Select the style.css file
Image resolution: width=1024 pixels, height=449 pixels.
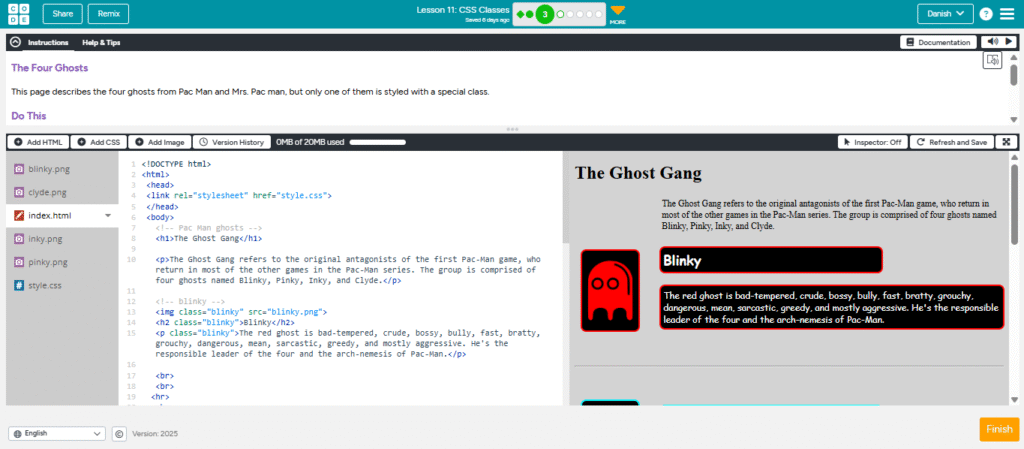45,285
